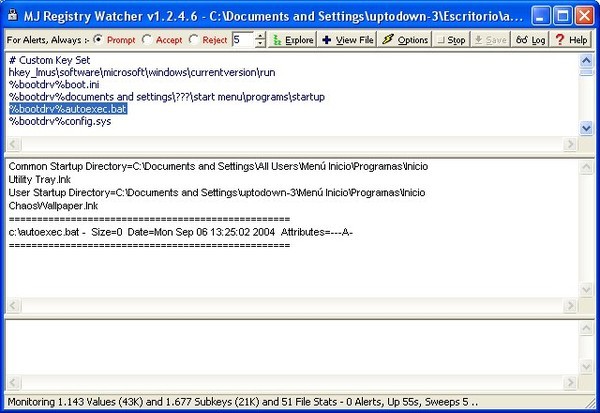Viewport: 600px width, 413px height.
Task: Select the Reject radio option
Action: pos(193,40)
